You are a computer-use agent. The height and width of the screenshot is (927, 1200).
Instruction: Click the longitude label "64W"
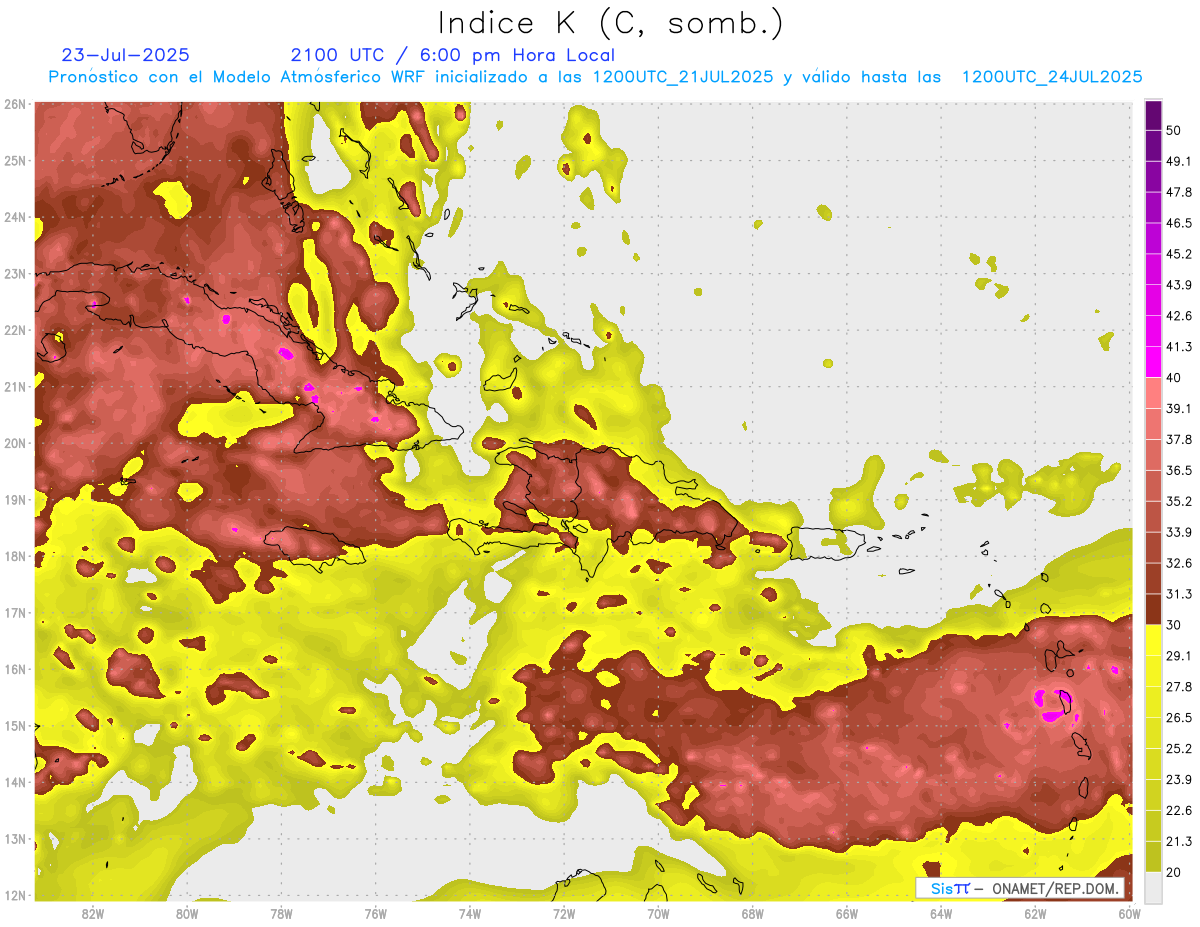(941, 914)
